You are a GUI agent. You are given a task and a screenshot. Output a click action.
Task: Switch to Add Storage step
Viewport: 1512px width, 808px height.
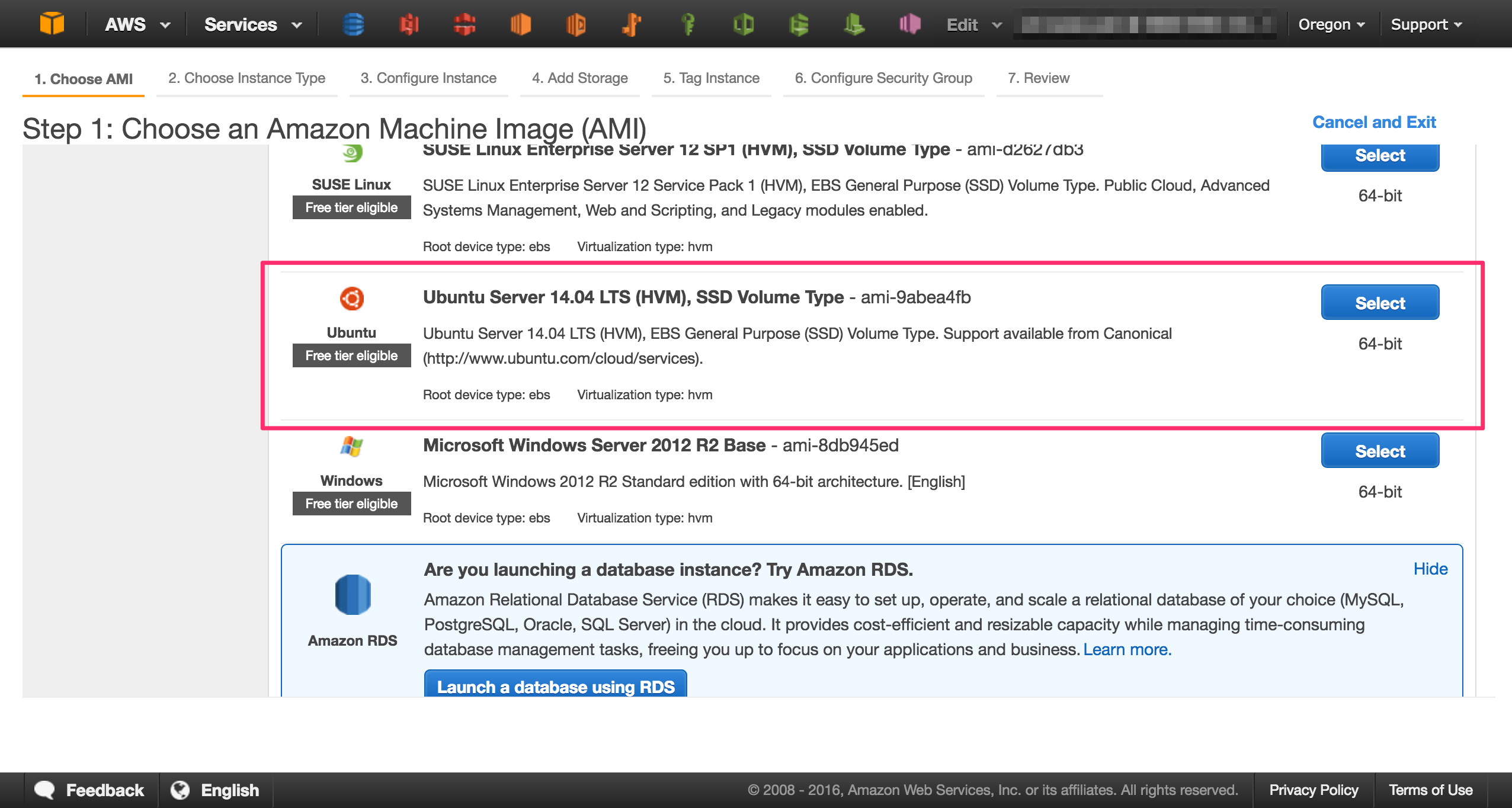pos(580,78)
